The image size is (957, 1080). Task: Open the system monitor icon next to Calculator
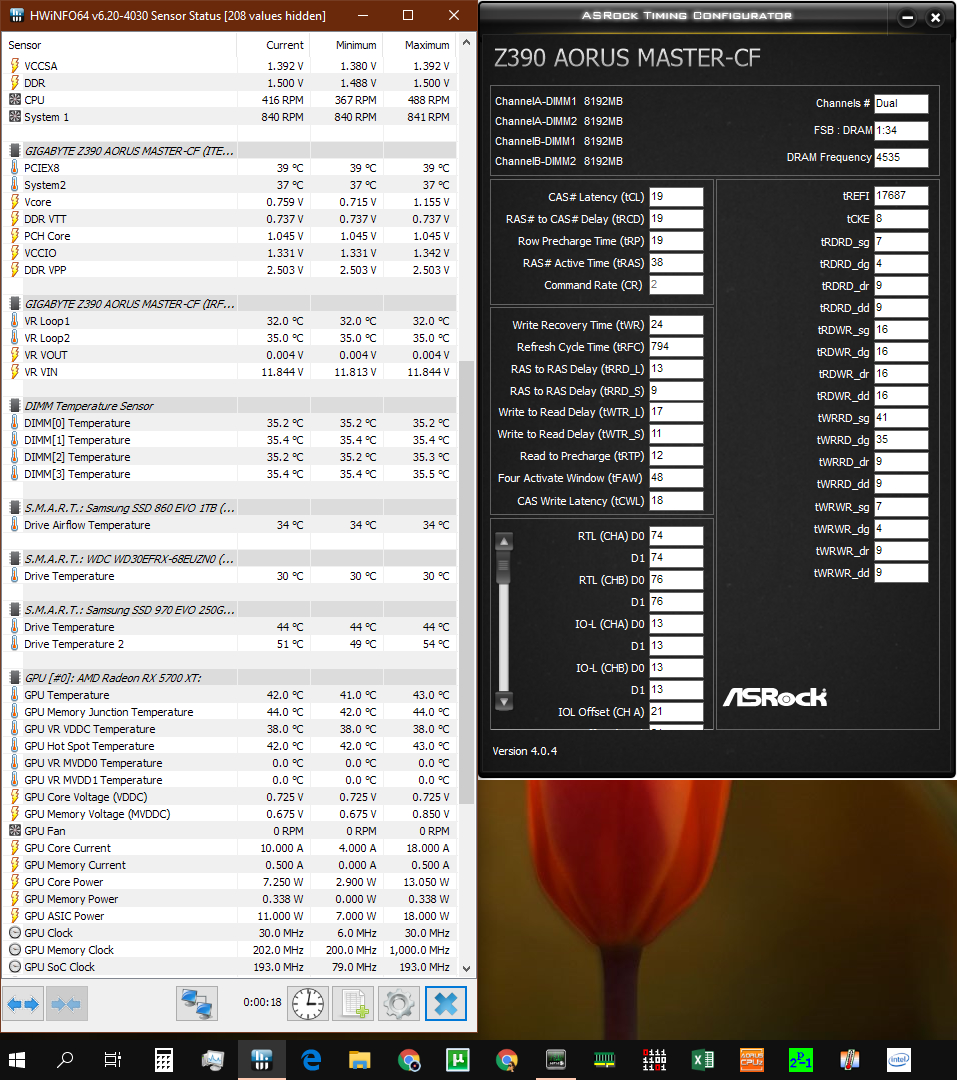(x=212, y=1059)
